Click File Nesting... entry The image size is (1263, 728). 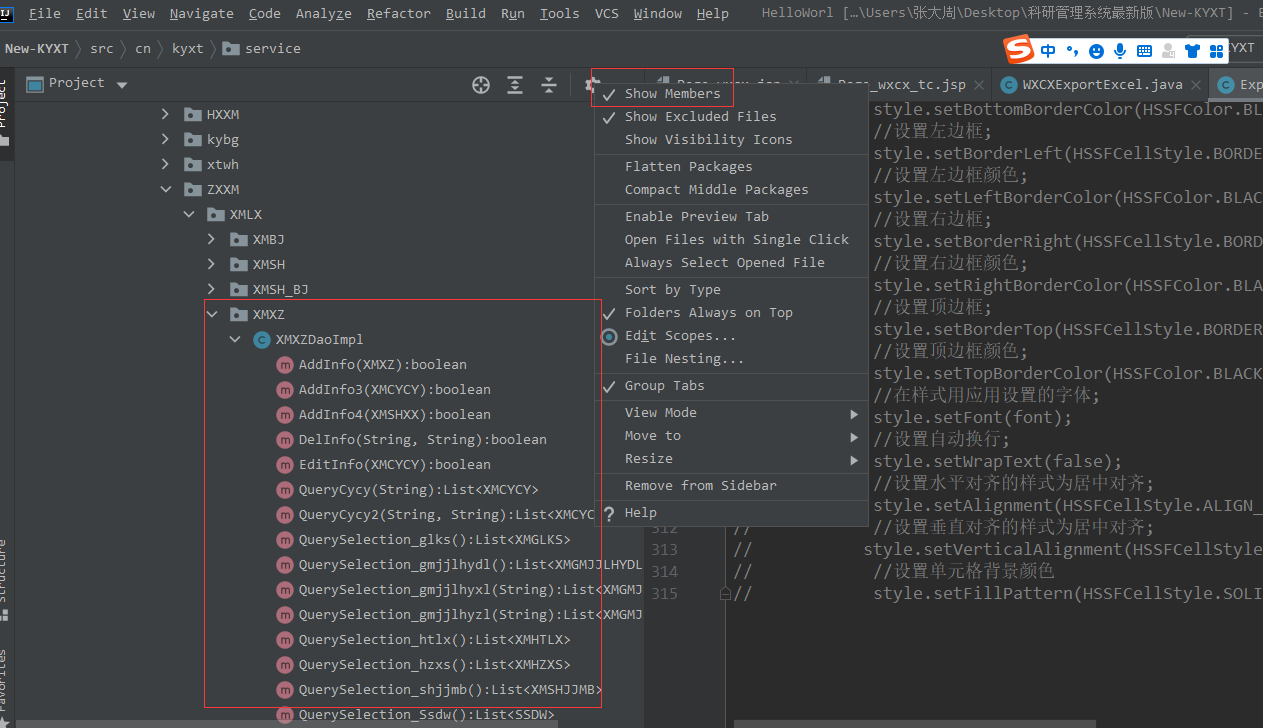point(731,359)
